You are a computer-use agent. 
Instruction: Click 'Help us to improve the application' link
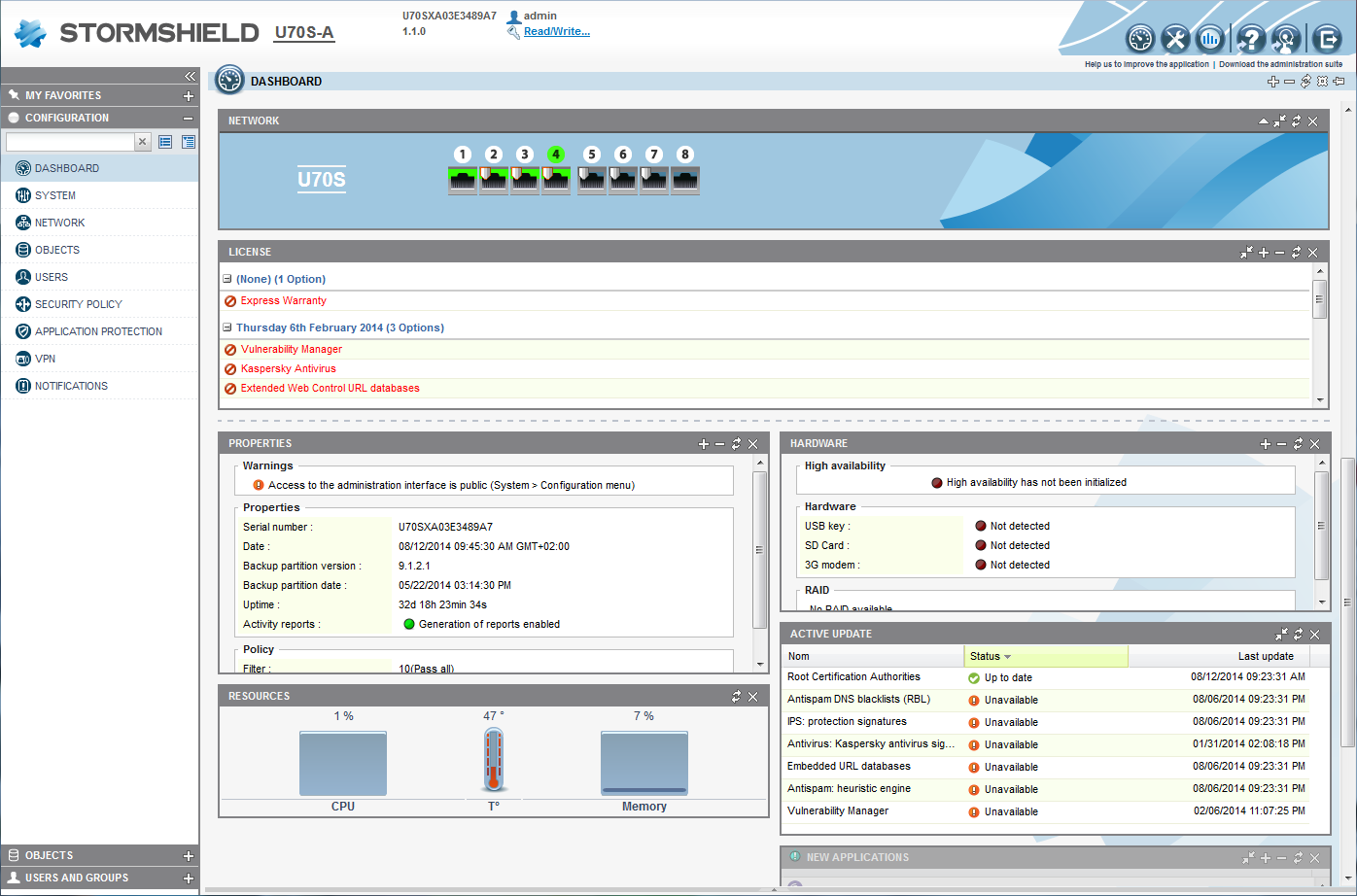coord(1147,64)
